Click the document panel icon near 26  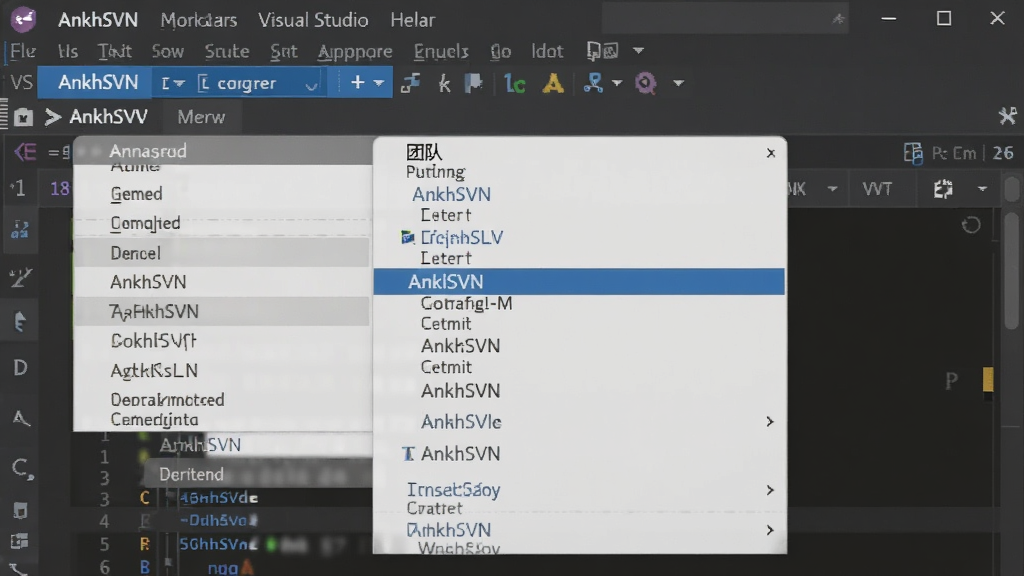click(913, 153)
